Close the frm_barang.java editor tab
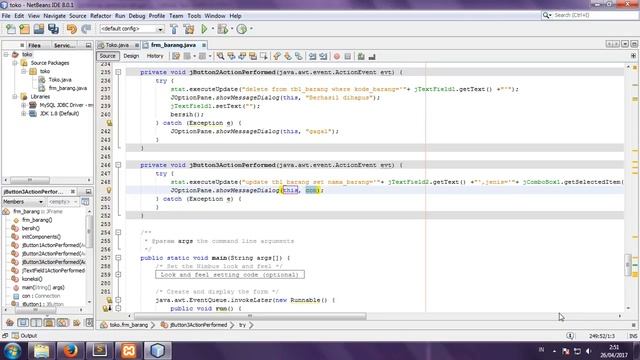This screenshot has width=640, height=360. tap(204, 45)
